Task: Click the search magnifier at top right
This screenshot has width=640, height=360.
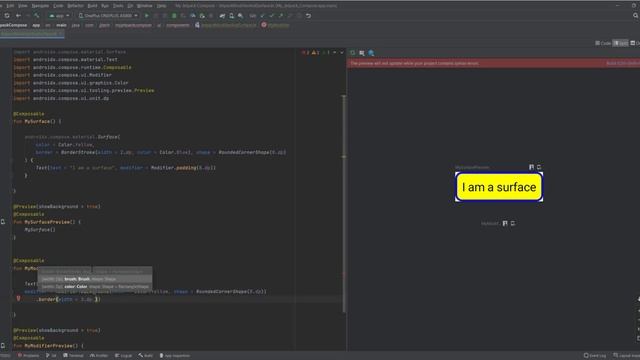Action: point(635,16)
